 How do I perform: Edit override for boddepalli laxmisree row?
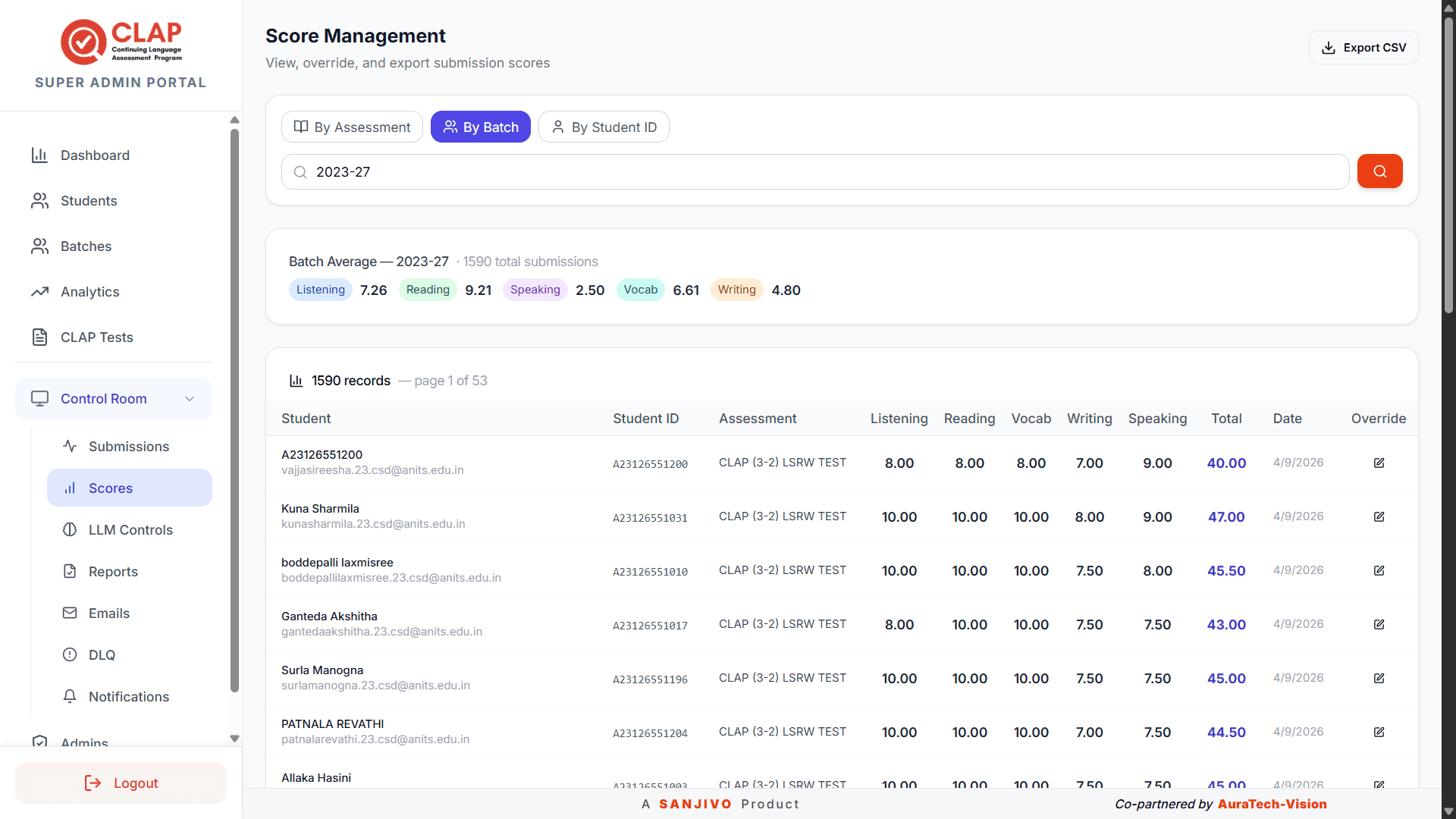point(1379,570)
